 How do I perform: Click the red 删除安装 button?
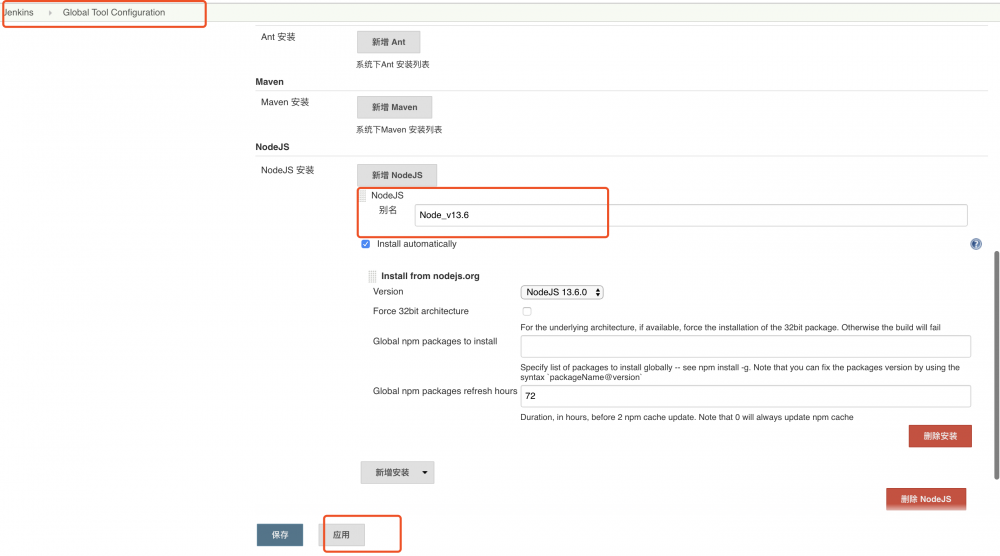(x=940, y=436)
